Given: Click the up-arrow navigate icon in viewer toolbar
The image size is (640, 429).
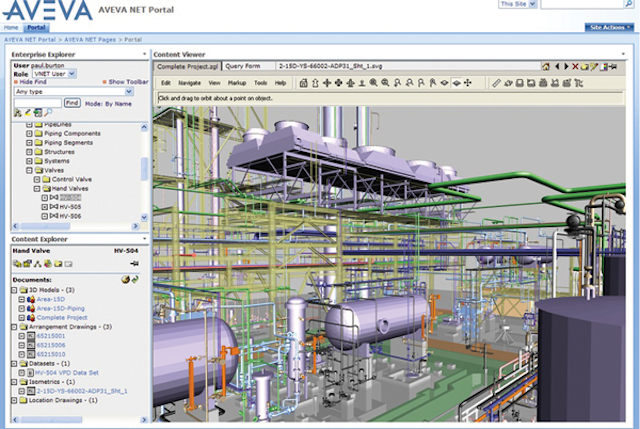Looking at the screenshot, I should pyautogui.click(x=315, y=83).
